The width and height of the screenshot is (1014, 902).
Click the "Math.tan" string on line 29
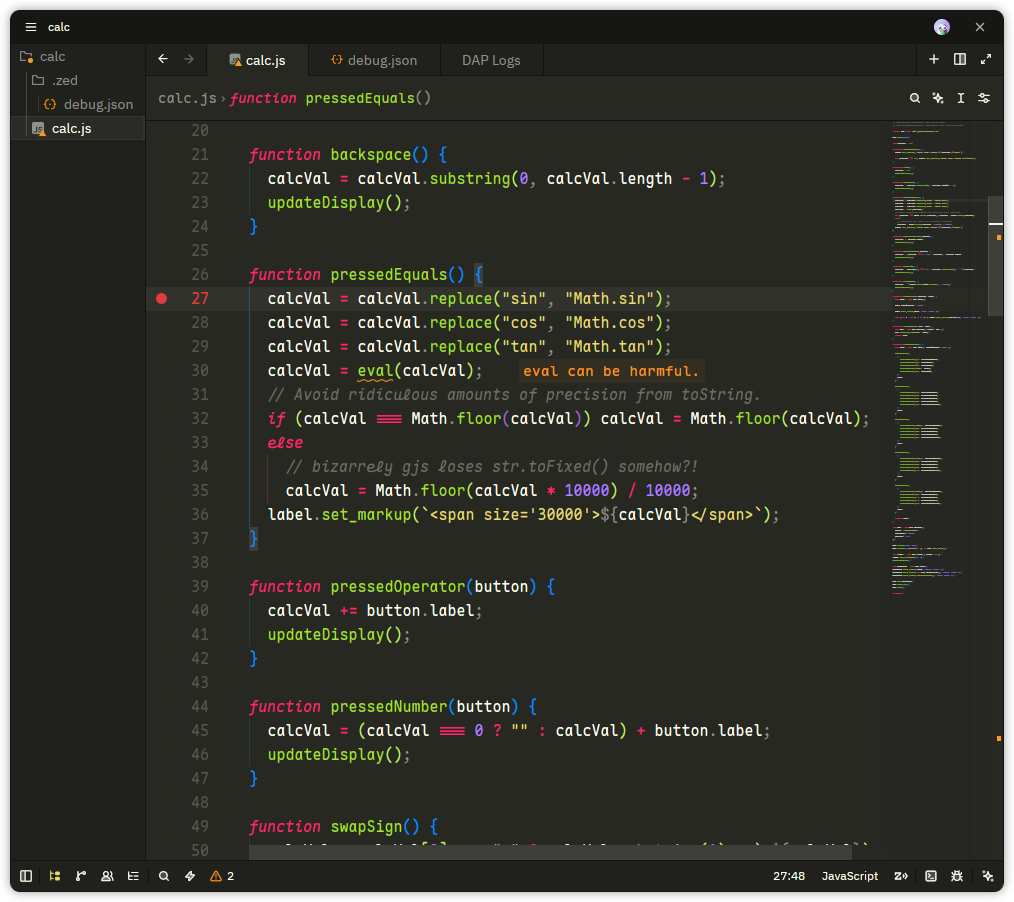click(x=609, y=347)
